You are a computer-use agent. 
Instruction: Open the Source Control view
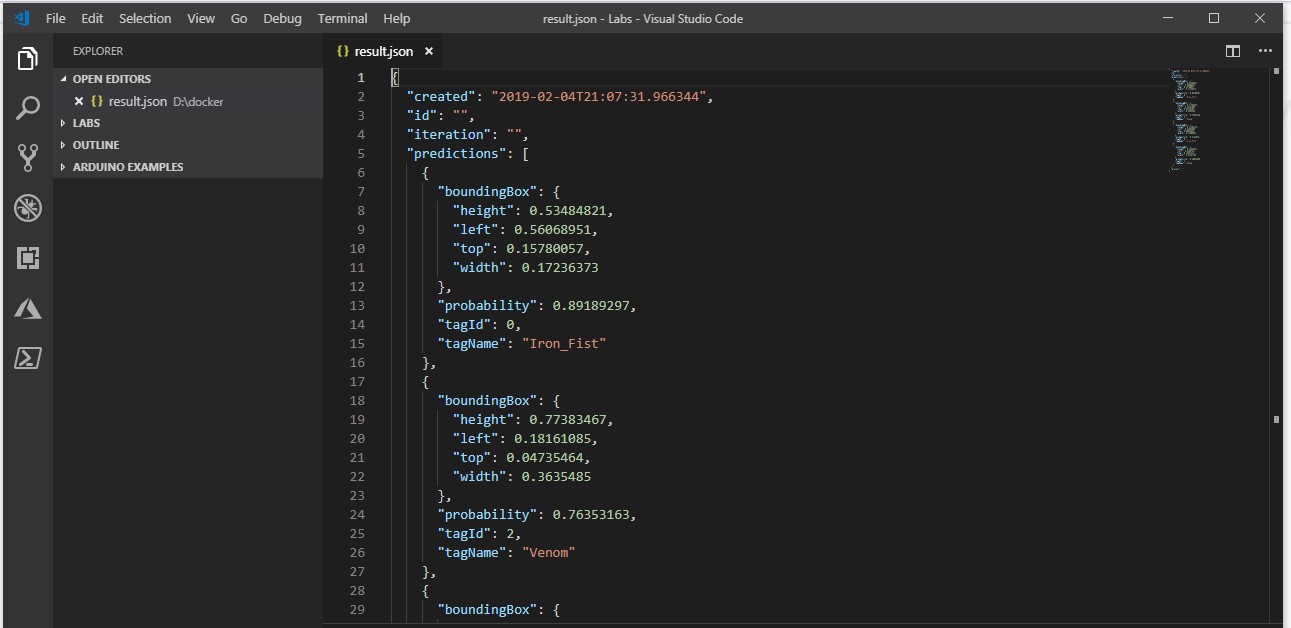(x=26, y=158)
